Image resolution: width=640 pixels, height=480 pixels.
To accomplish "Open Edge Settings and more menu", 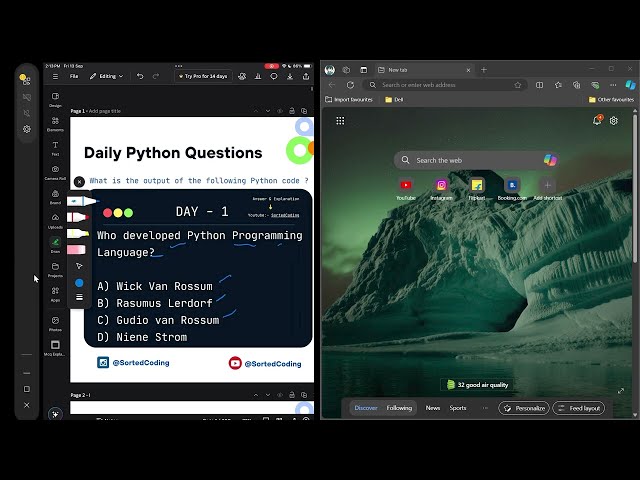I will coord(613,85).
